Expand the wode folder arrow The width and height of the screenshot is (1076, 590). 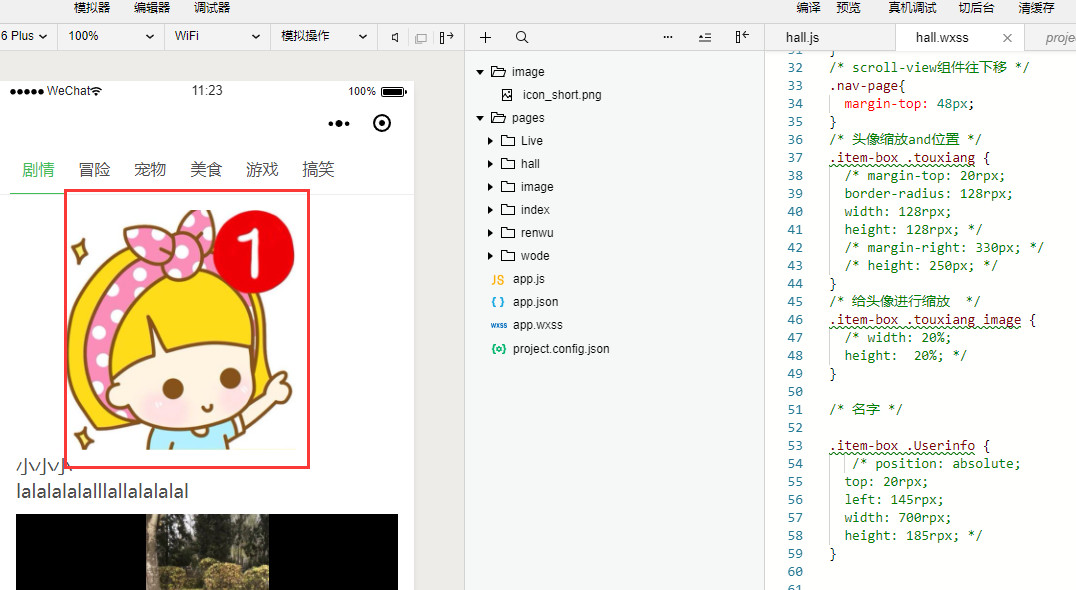click(x=490, y=256)
